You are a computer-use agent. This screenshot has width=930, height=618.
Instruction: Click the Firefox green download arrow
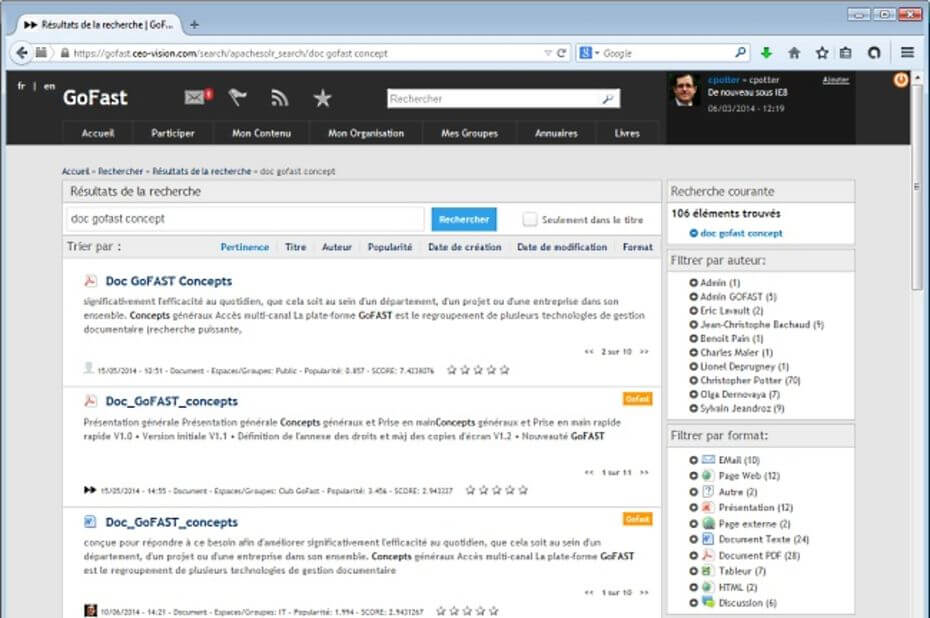pos(766,53)
